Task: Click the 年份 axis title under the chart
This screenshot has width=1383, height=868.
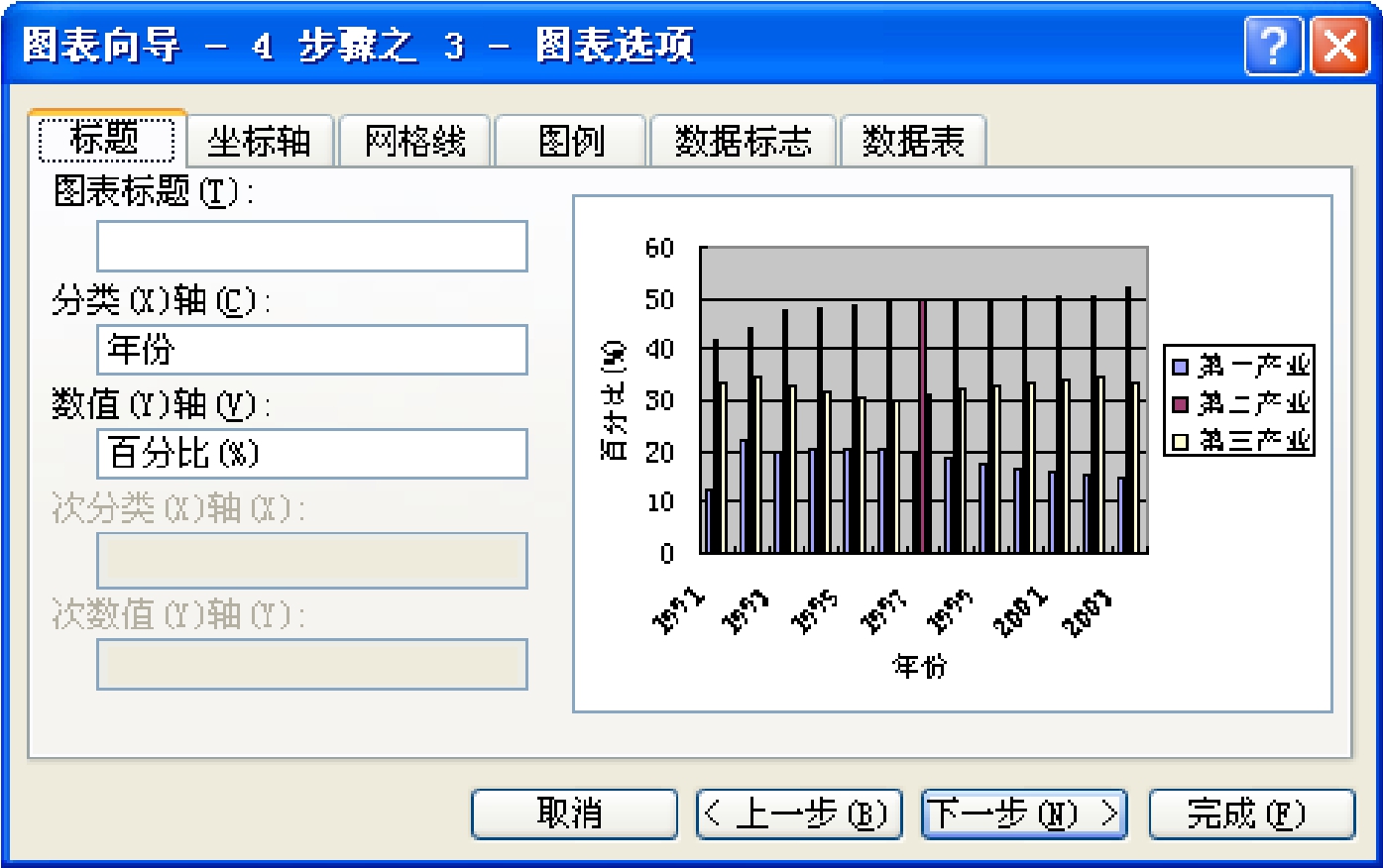Action: 920,666
